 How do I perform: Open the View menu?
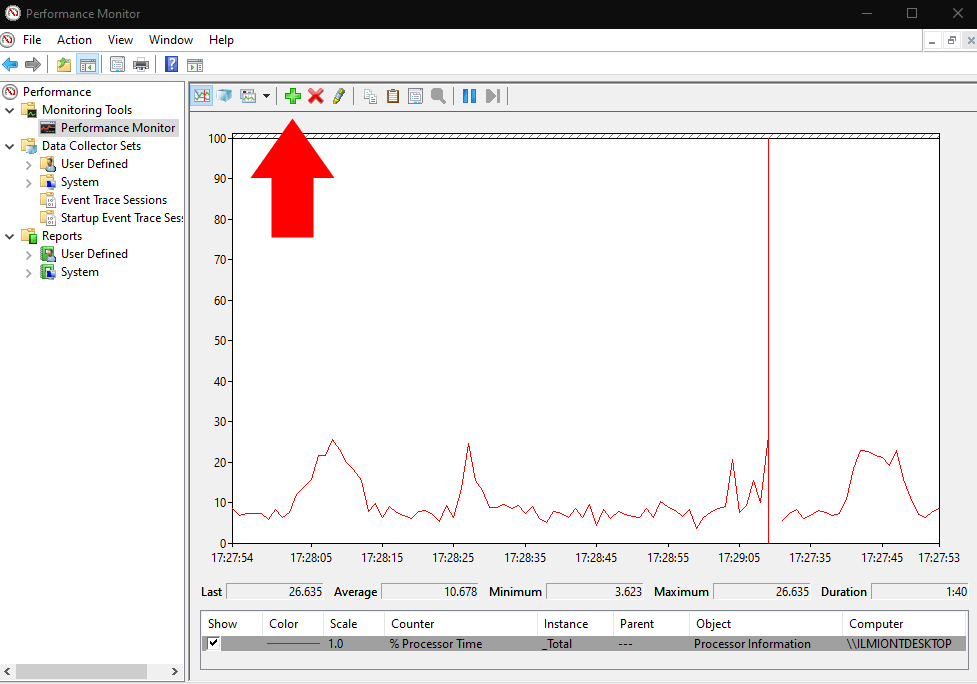pyautogui.click(x=120, y=39)
